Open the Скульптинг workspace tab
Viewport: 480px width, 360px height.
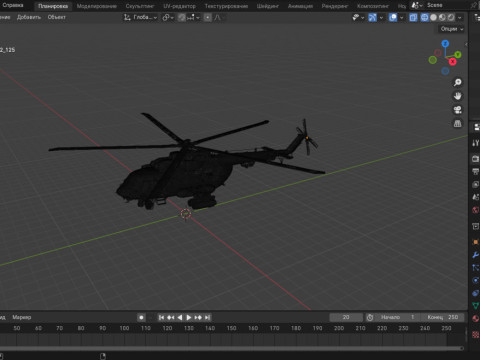pos(140,6)
